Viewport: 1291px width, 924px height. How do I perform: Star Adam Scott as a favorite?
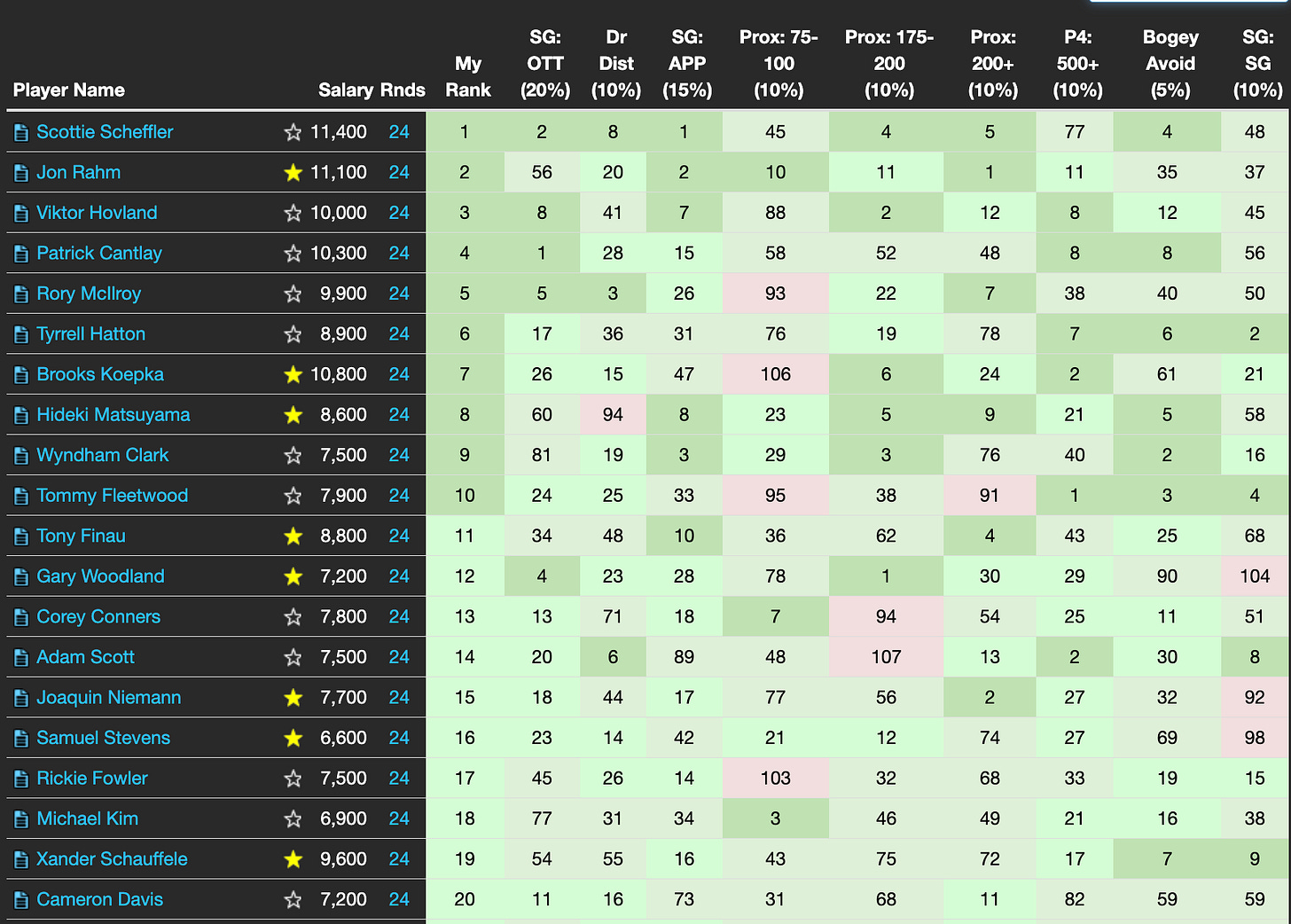tap(293, 657)
